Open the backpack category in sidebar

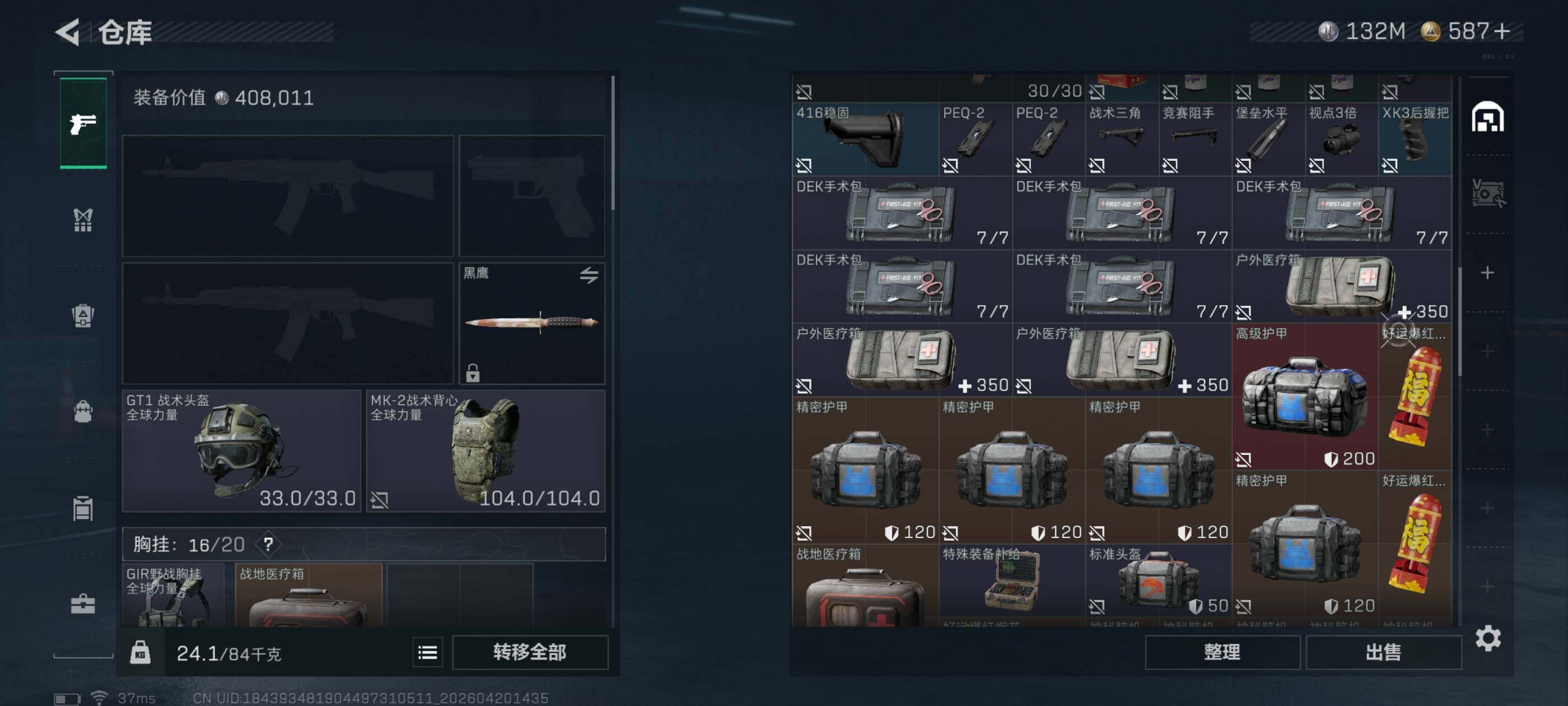point(83,411)
